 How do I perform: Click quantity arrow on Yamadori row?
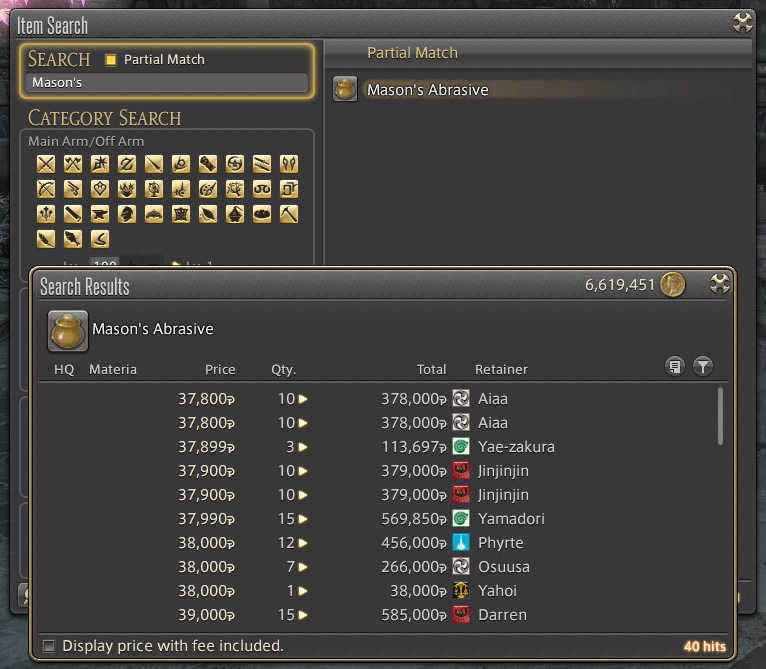coord(303,518)
